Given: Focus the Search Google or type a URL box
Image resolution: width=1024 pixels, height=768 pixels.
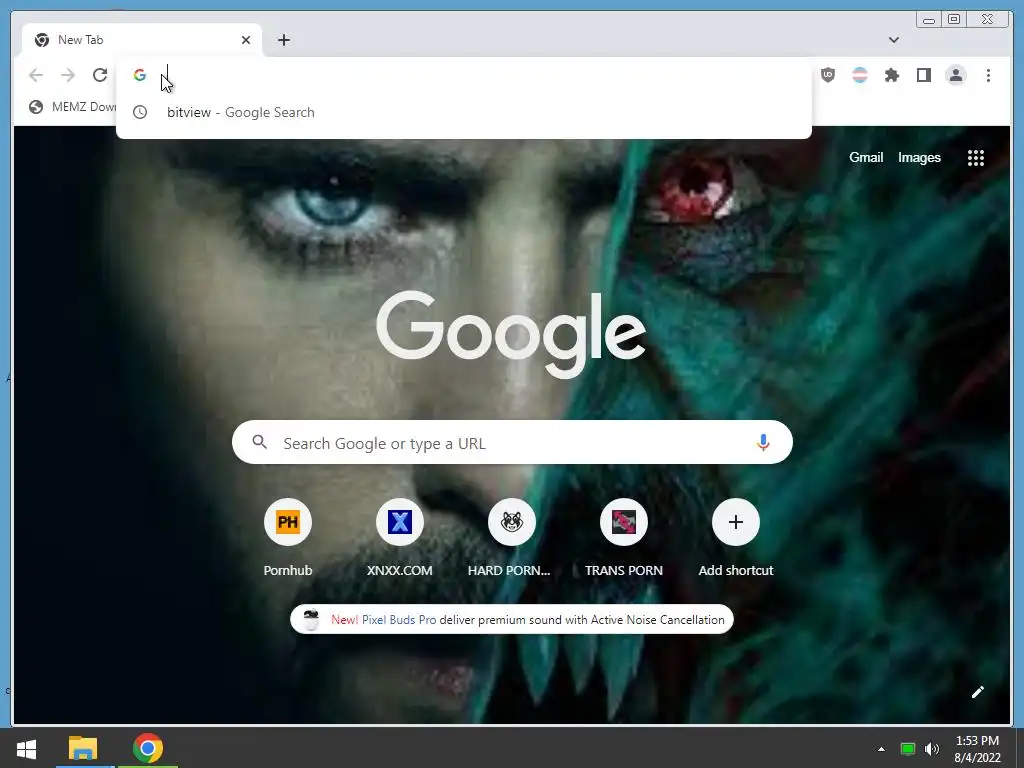Looking at the screenshot, I should [x=512, y=442].
